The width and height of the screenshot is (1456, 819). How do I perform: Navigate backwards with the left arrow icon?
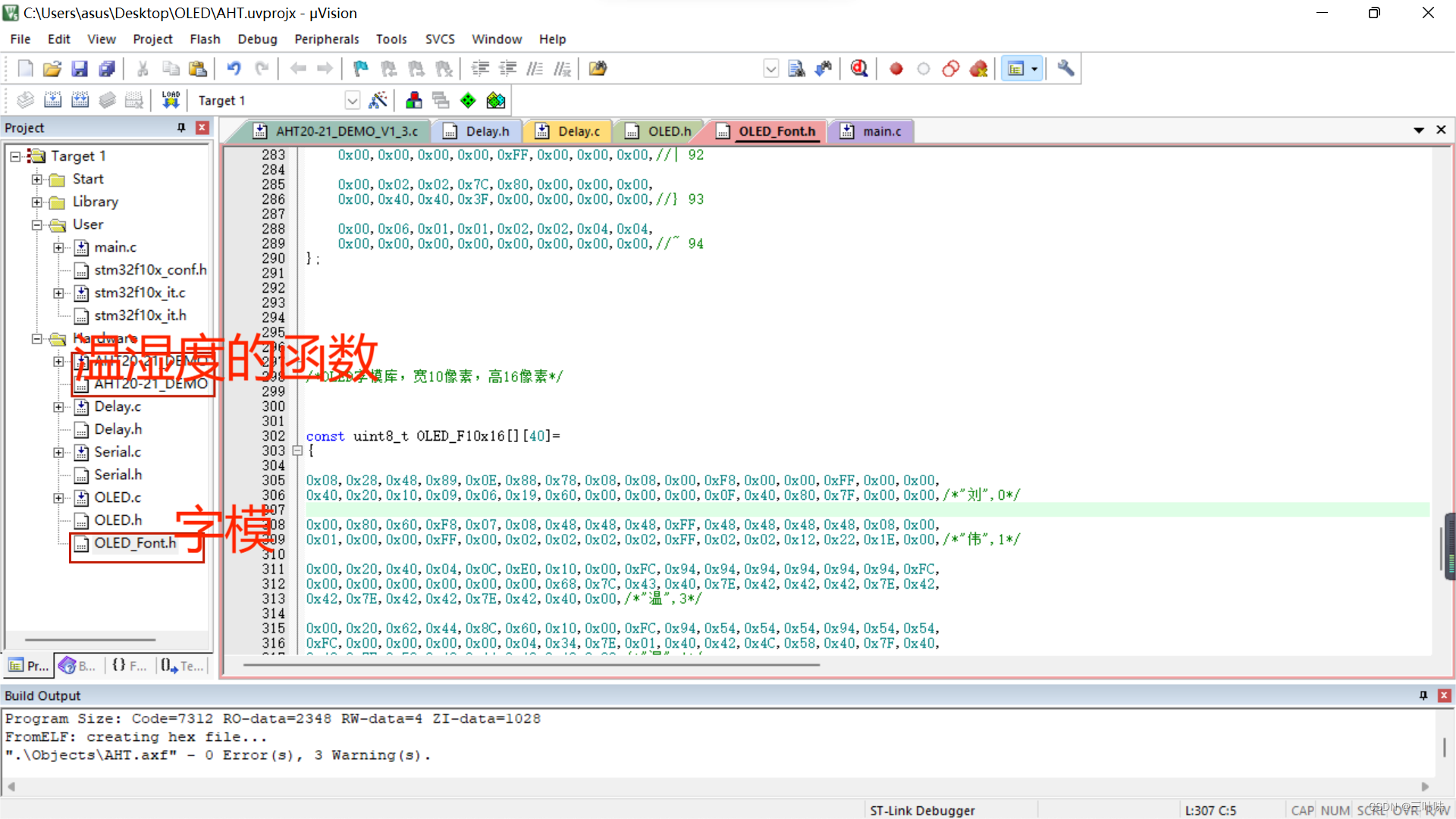point(298,69)
